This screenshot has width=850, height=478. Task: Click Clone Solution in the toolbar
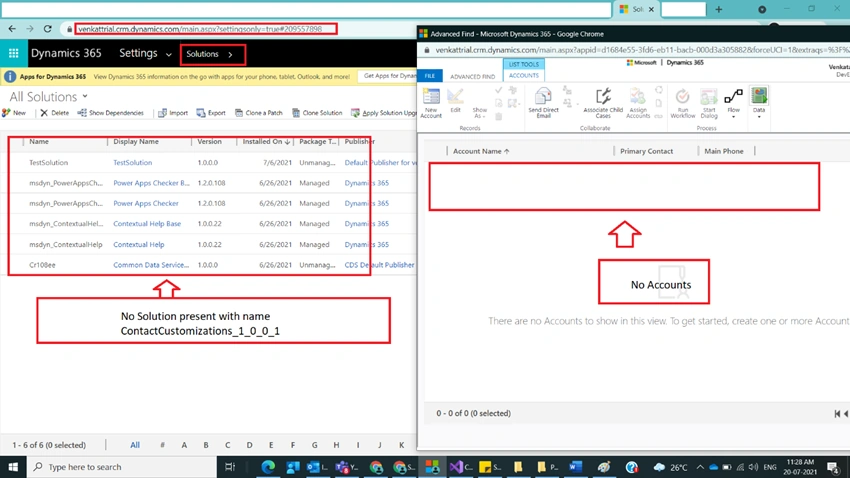point(317,113)
